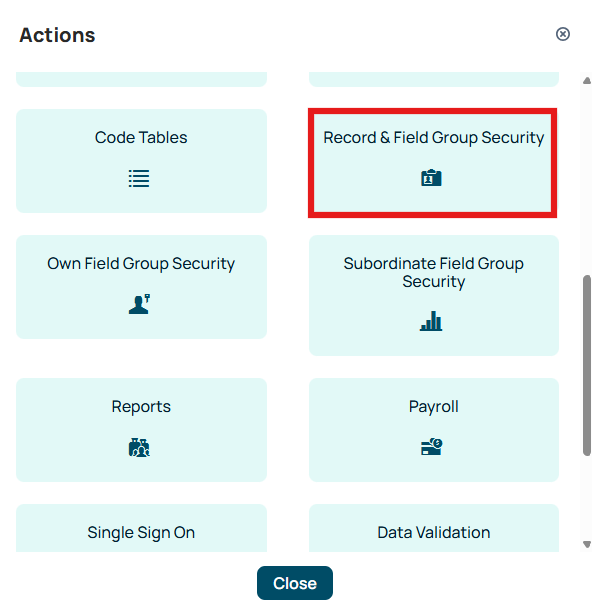Open the Code Tables tile
The width and height of the screenshot is (592, 610).
[x=142, y=161]
